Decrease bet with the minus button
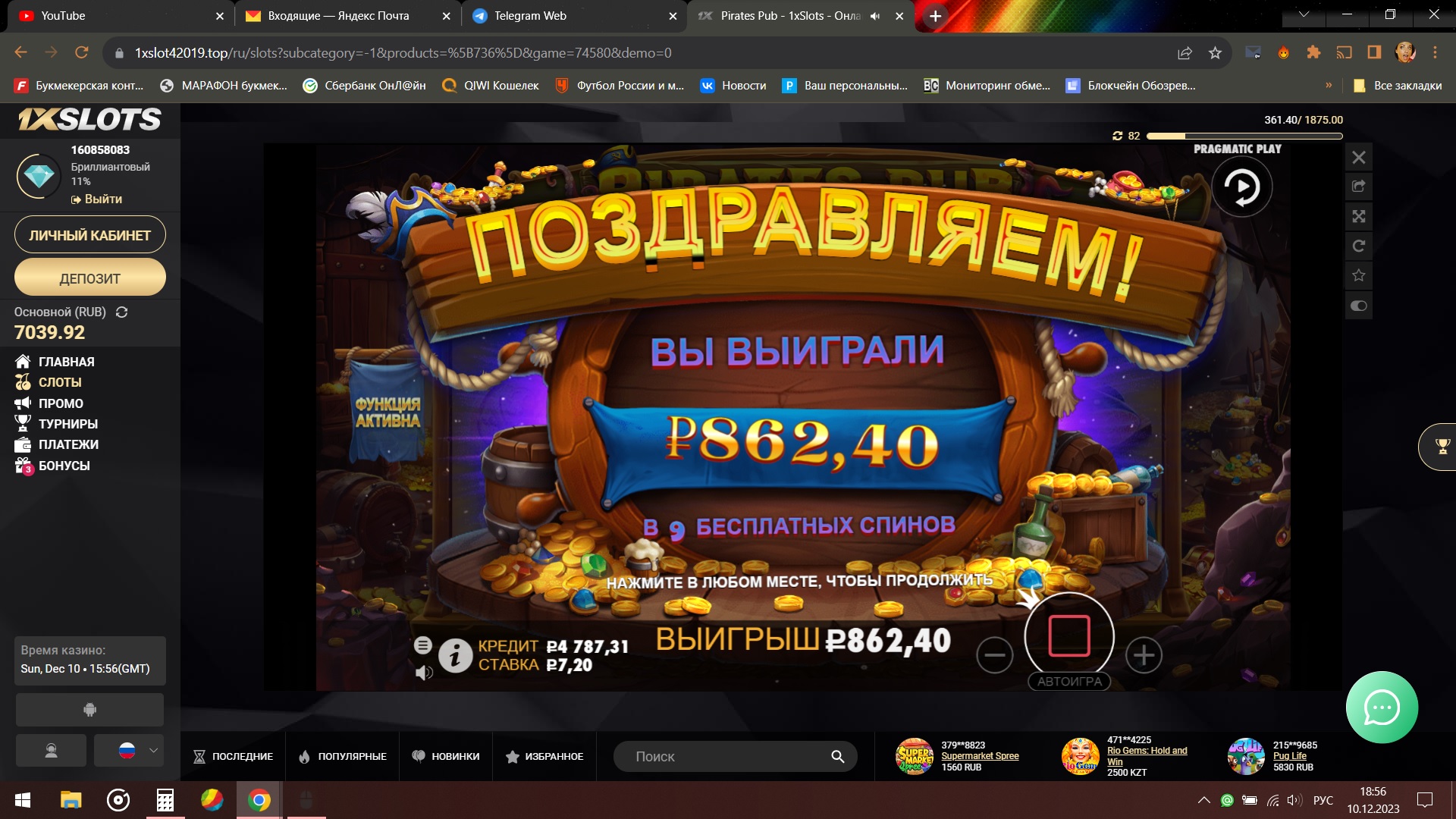Screen dimensions: 1456x819 994,655
